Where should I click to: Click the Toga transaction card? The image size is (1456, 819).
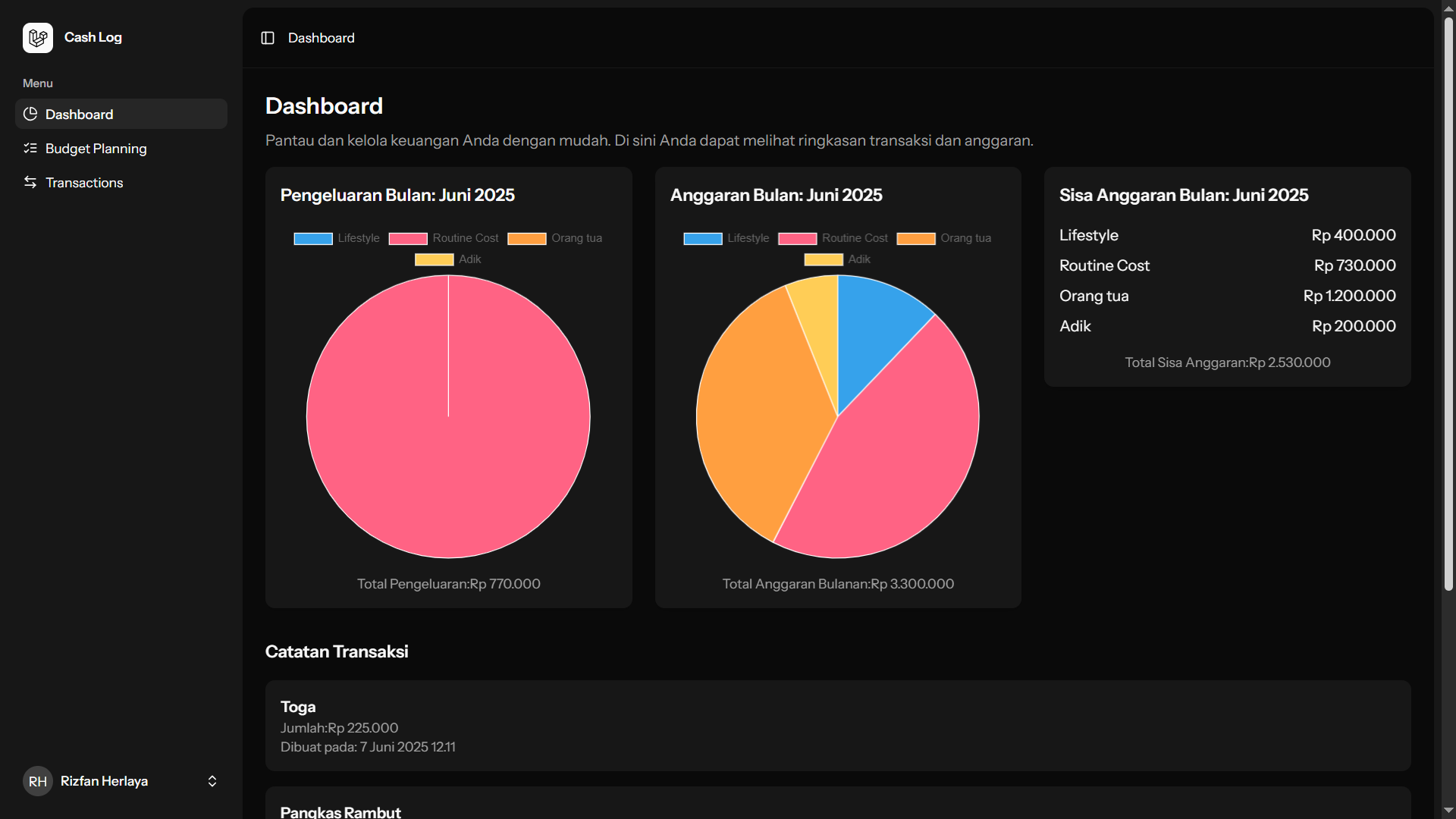pyautogui.click(x=838, y=726)
